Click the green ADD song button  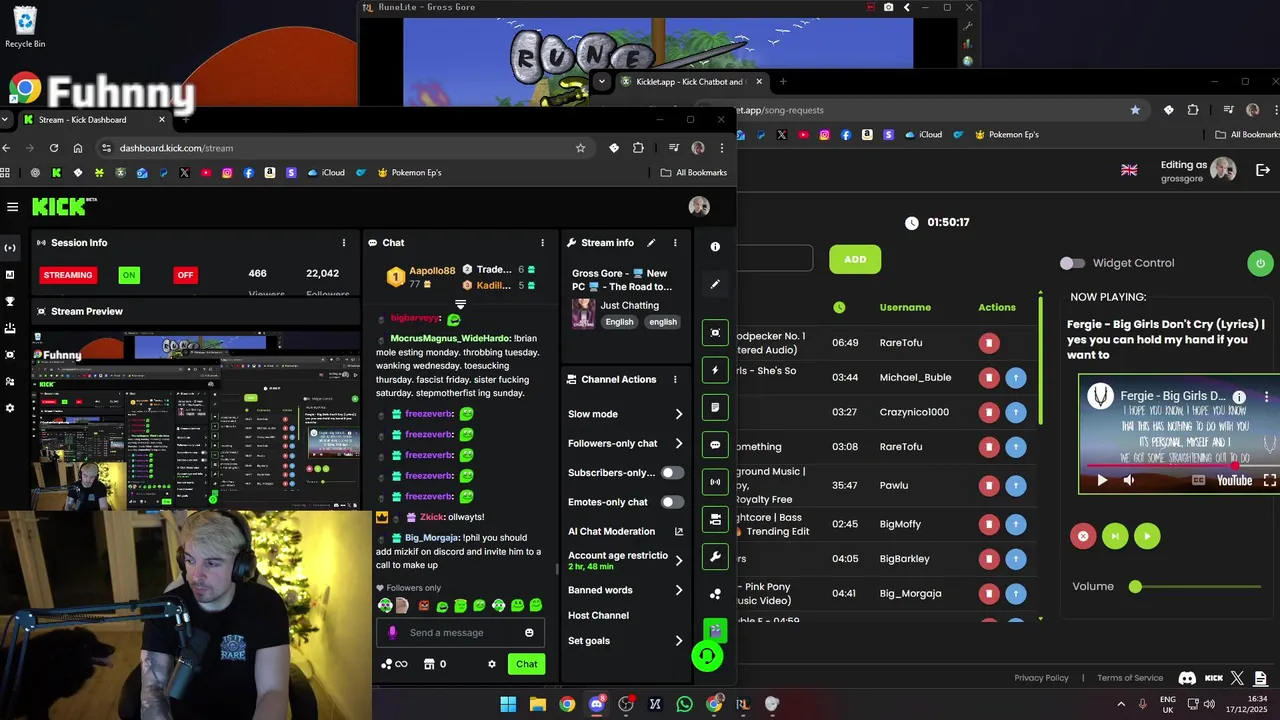point(855,259)
